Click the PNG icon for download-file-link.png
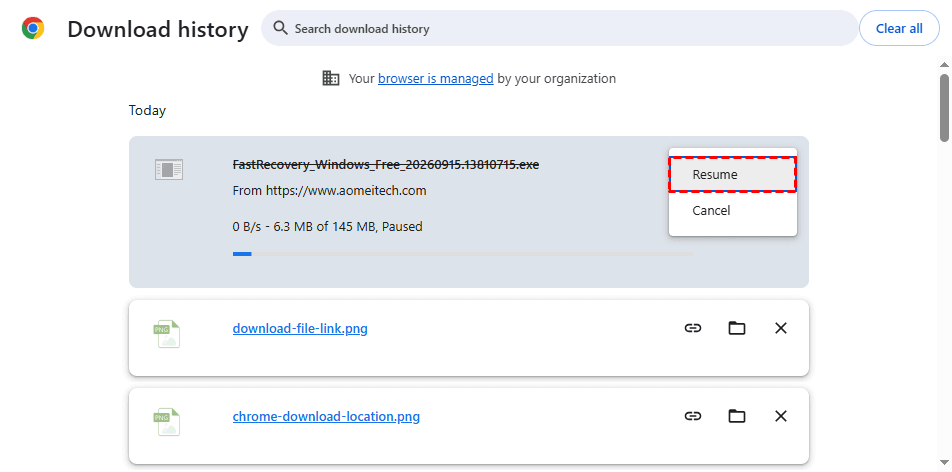Viewport: 952px width, 472px height. pos(166,333)
